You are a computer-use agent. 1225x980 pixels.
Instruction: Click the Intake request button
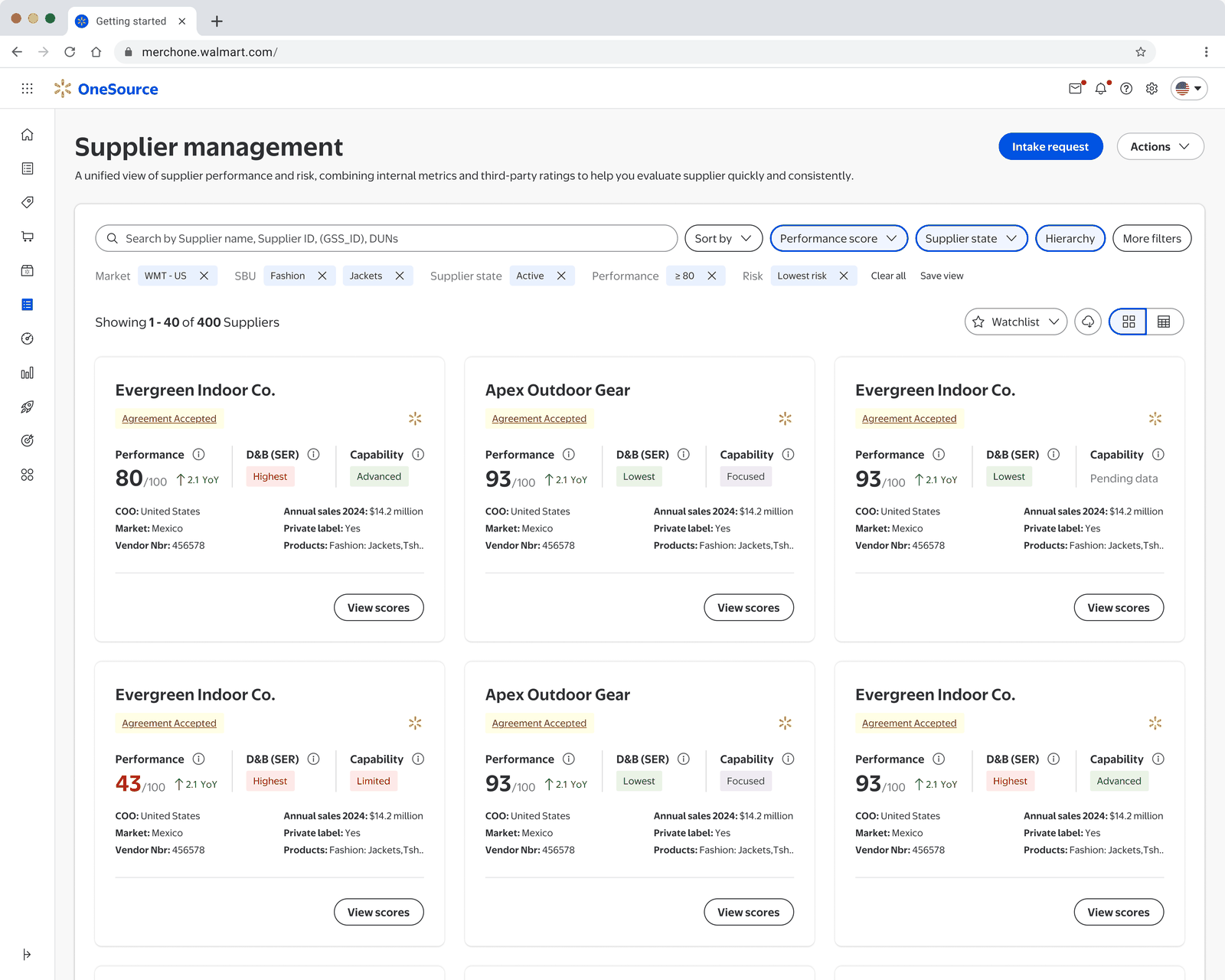(x=1050, y=146)
